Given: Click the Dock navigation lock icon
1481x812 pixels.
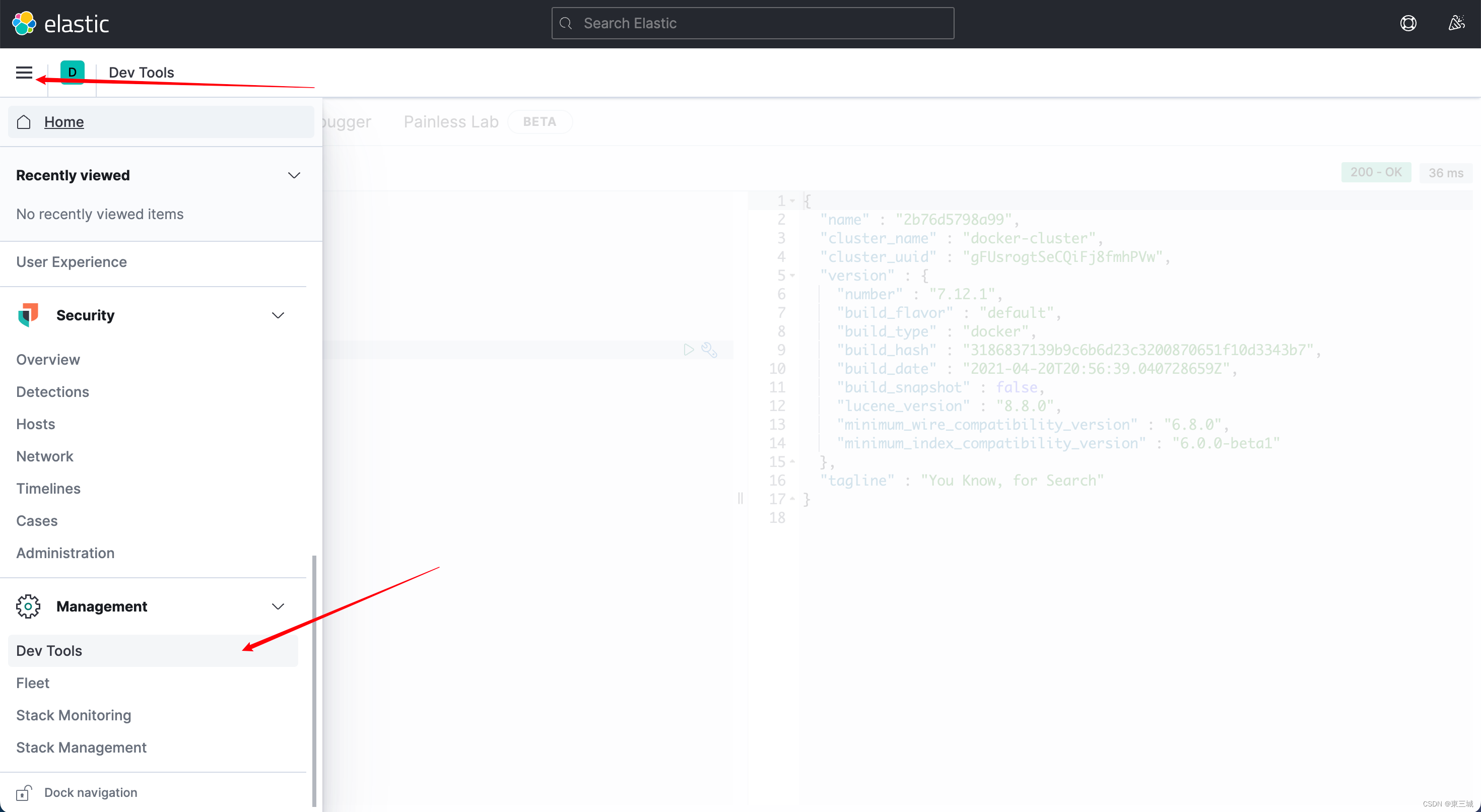Looking at the screenshot, I should click(24, 792).
